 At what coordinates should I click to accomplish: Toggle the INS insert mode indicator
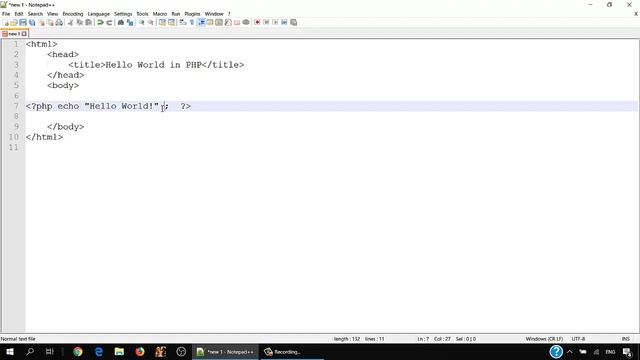tap(625, 339)
